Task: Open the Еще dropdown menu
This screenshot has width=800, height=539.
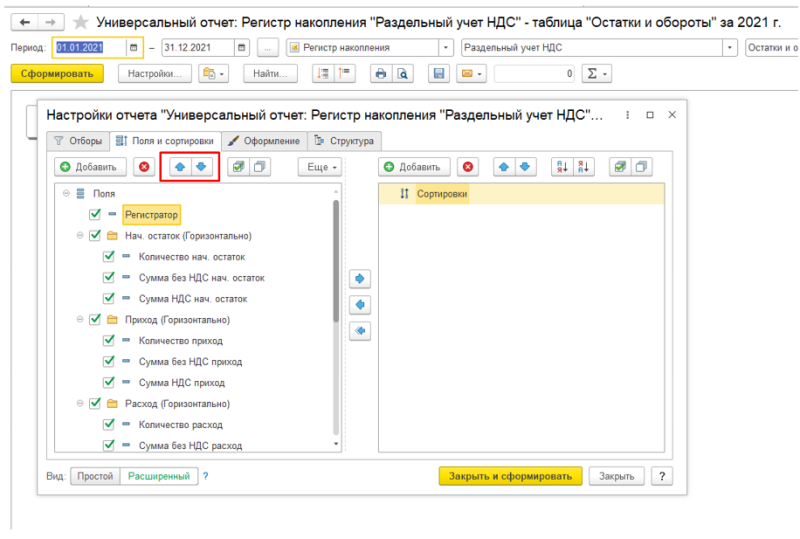Action: click(x=322, y=167)
